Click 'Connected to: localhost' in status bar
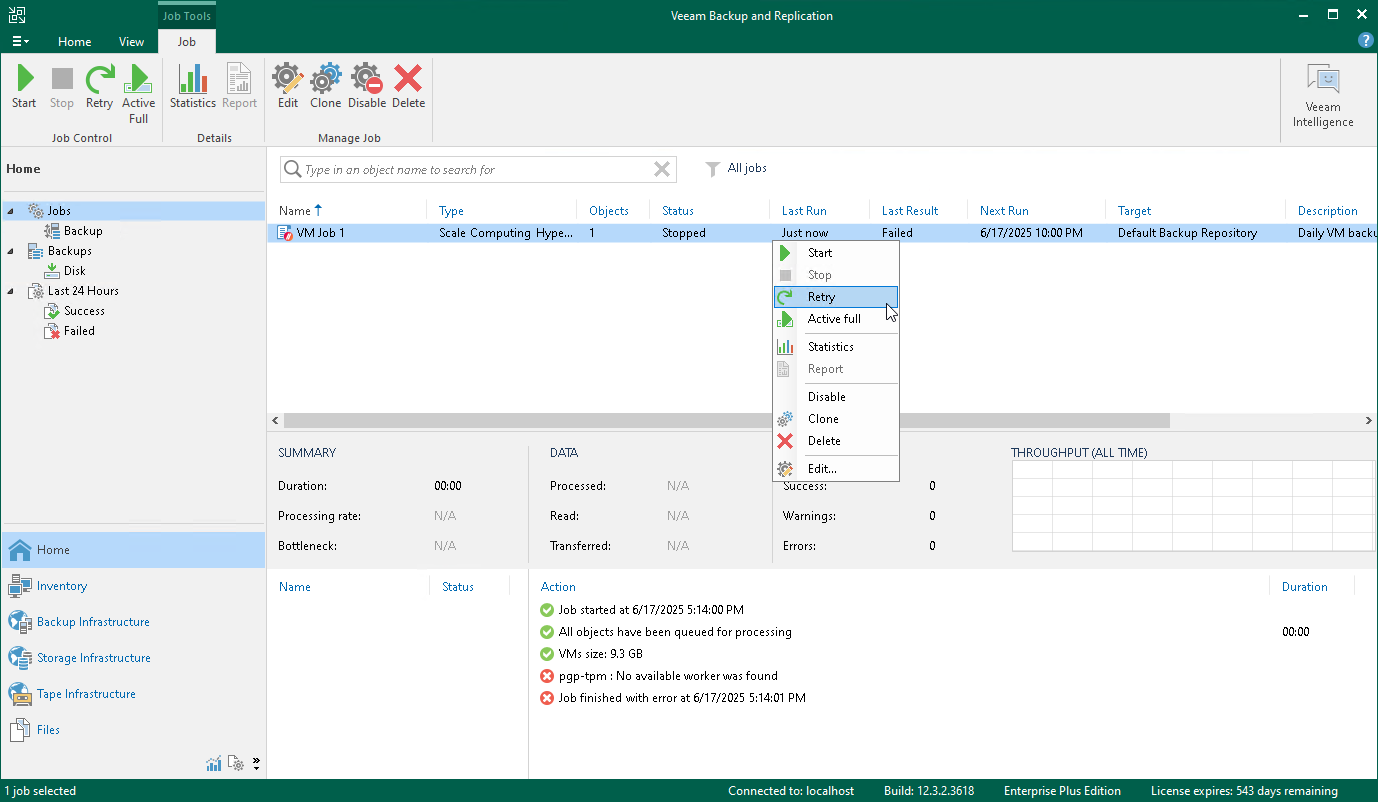The width and height of the screenshot is (1378, 802). (x=791, y=791)
